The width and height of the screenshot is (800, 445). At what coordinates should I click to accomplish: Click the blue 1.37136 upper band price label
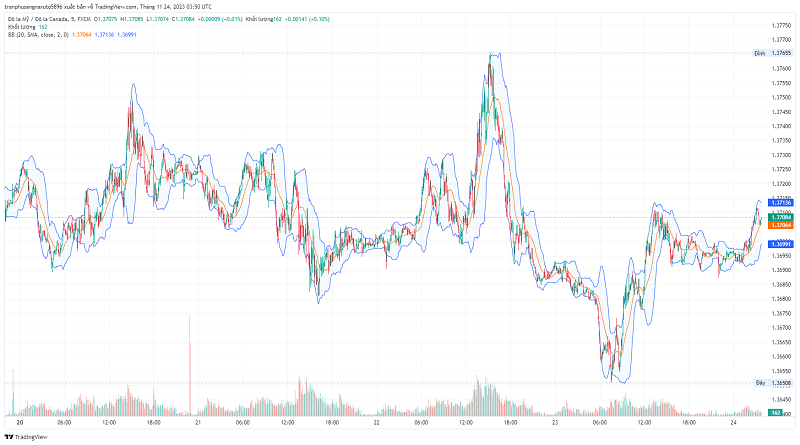(x=780, y=203)
